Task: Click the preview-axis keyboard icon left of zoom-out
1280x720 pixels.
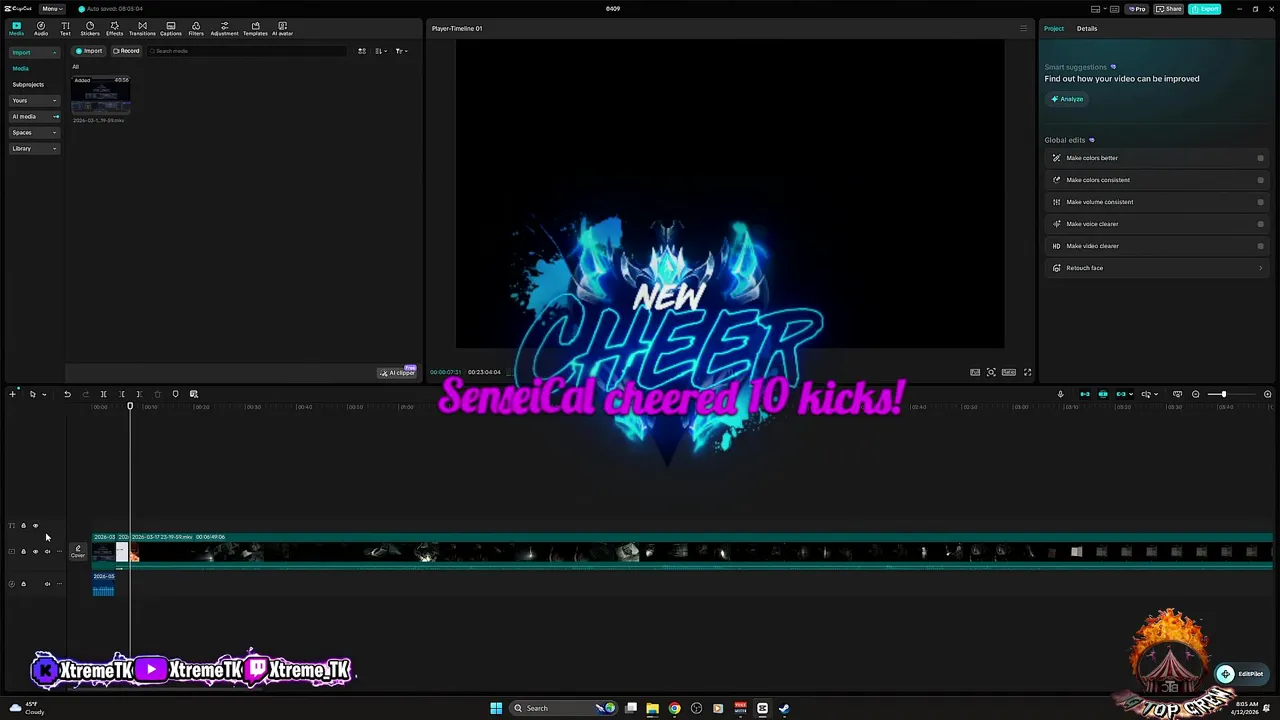Action: click(x=1177, y=394)
